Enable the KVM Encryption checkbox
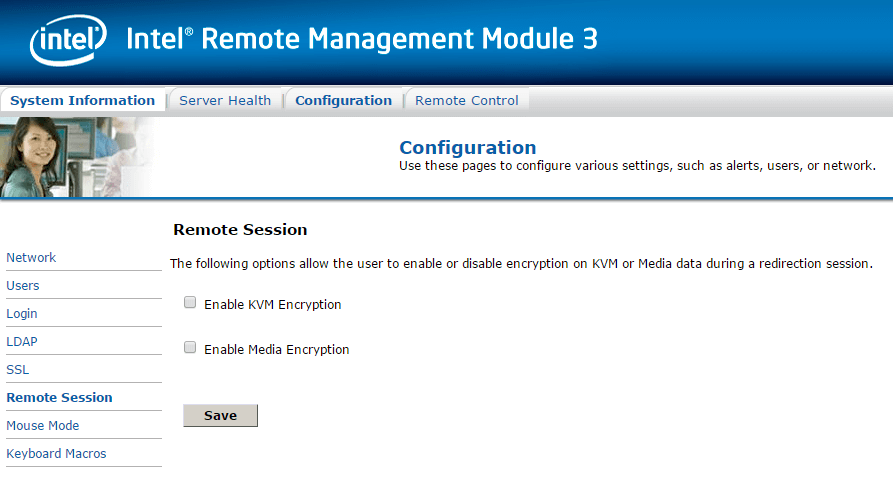Viewport: 893px width, 486px height. click(x=190, y=303)
